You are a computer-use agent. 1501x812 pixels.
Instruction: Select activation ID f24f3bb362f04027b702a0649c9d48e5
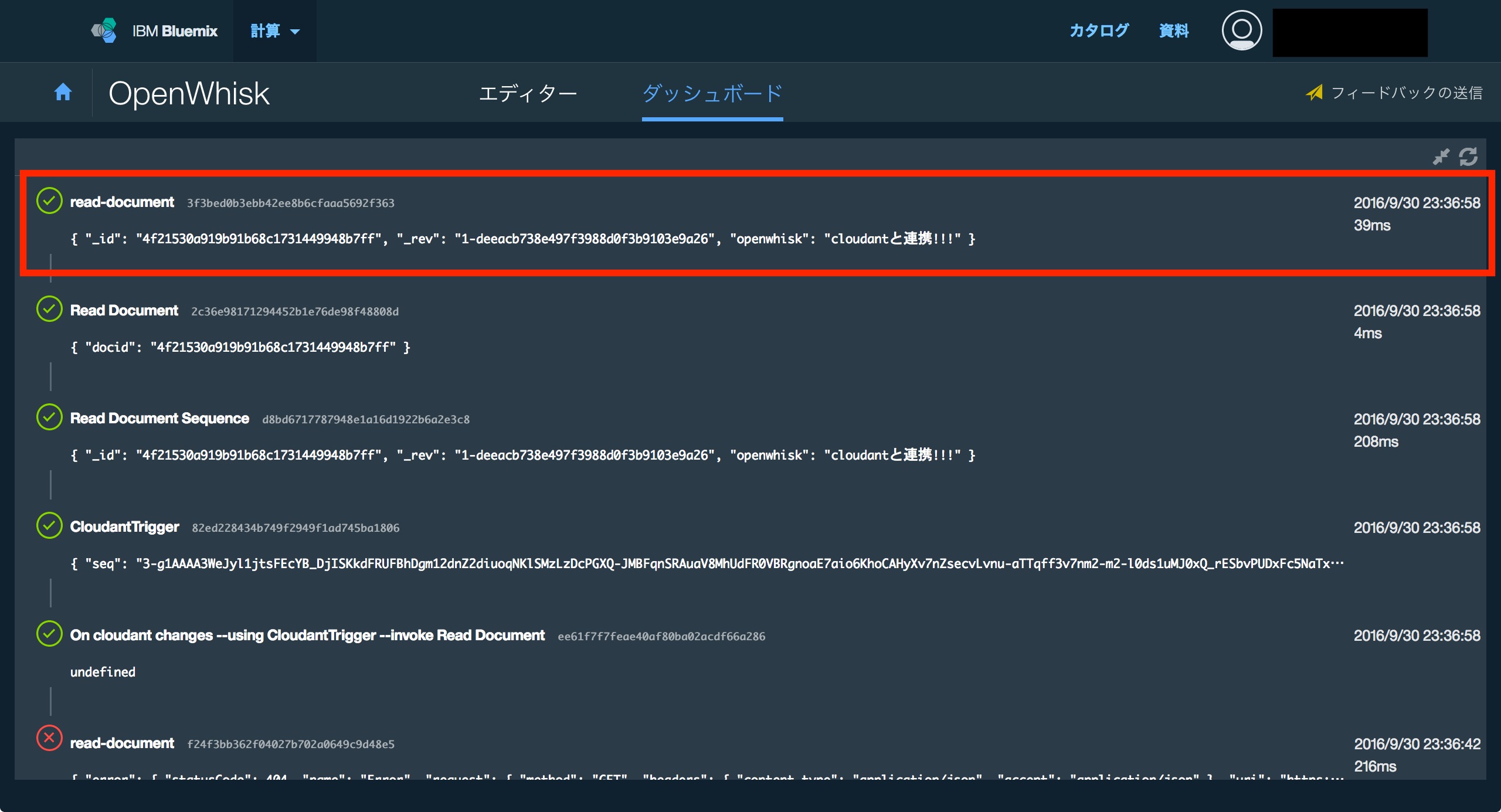(x=291, y=744)
